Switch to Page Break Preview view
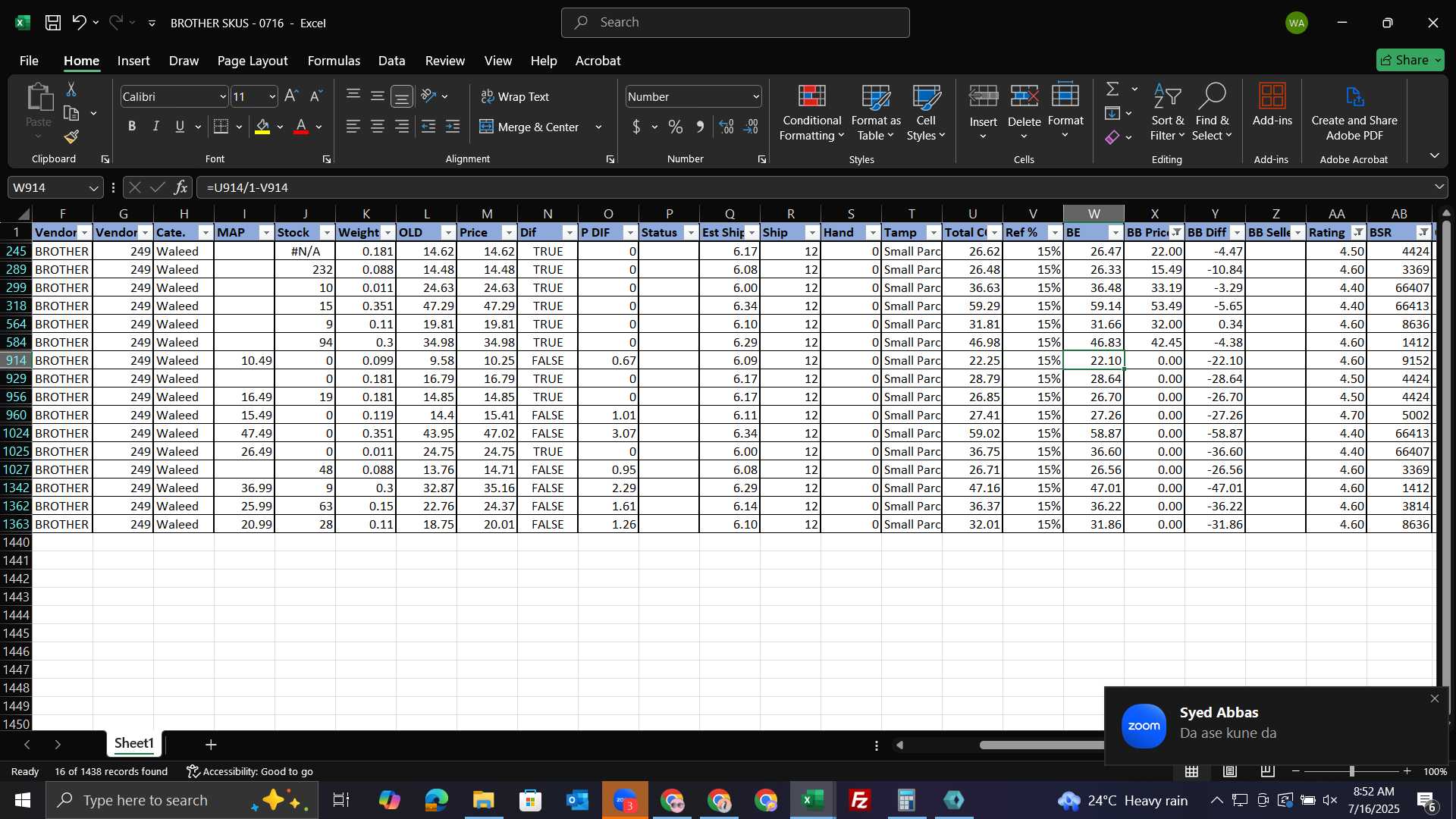 (x=1267, y=771)
